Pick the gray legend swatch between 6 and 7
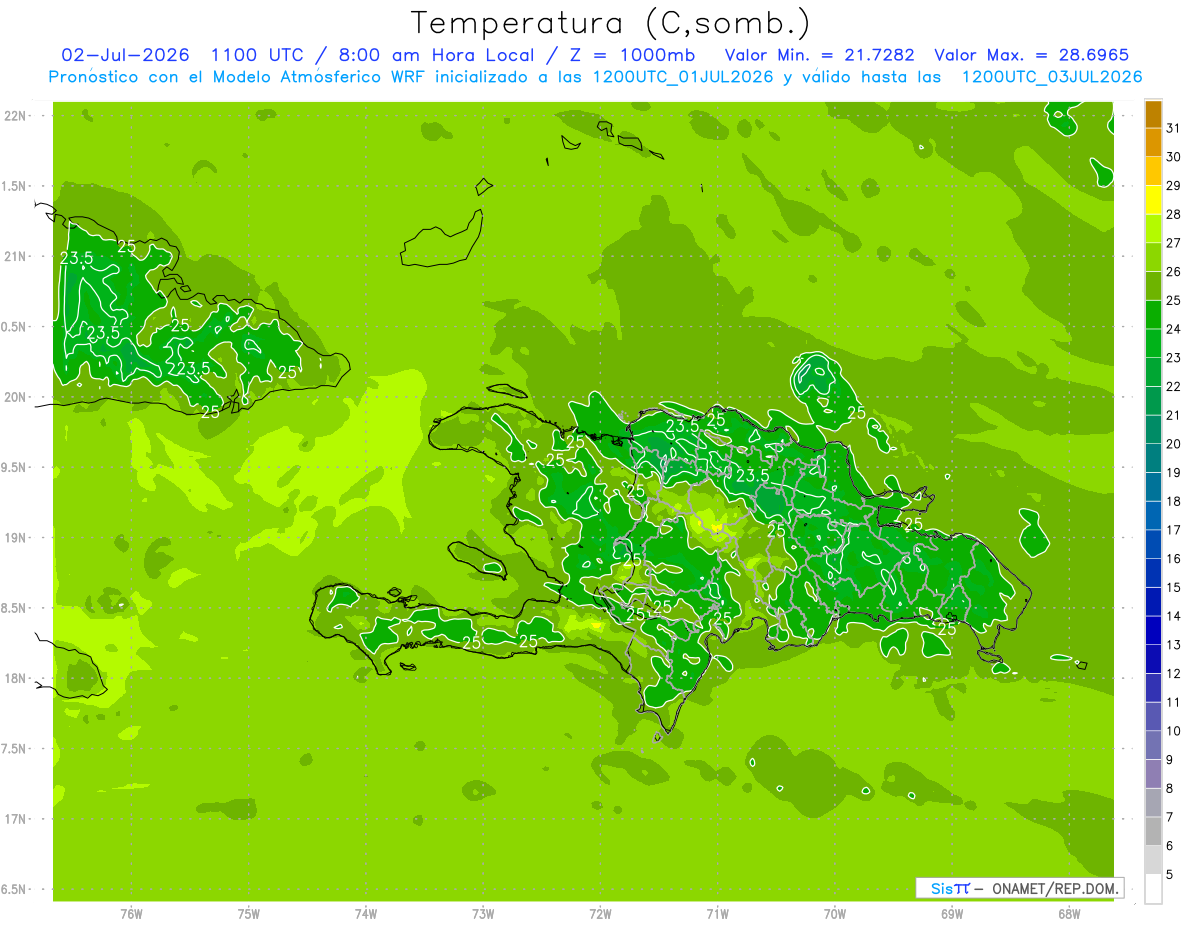The image size is (1200, 927). tap(1153, 832)
